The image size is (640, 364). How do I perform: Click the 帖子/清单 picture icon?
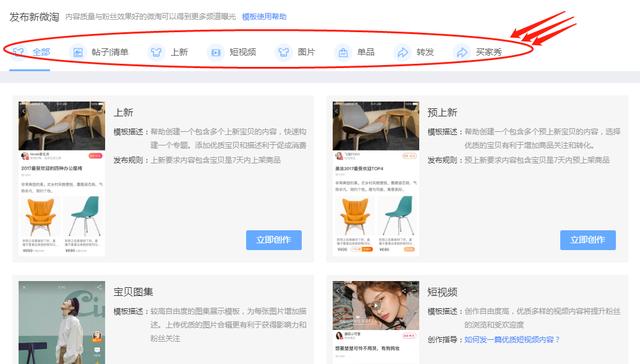(x=78, y=52)
